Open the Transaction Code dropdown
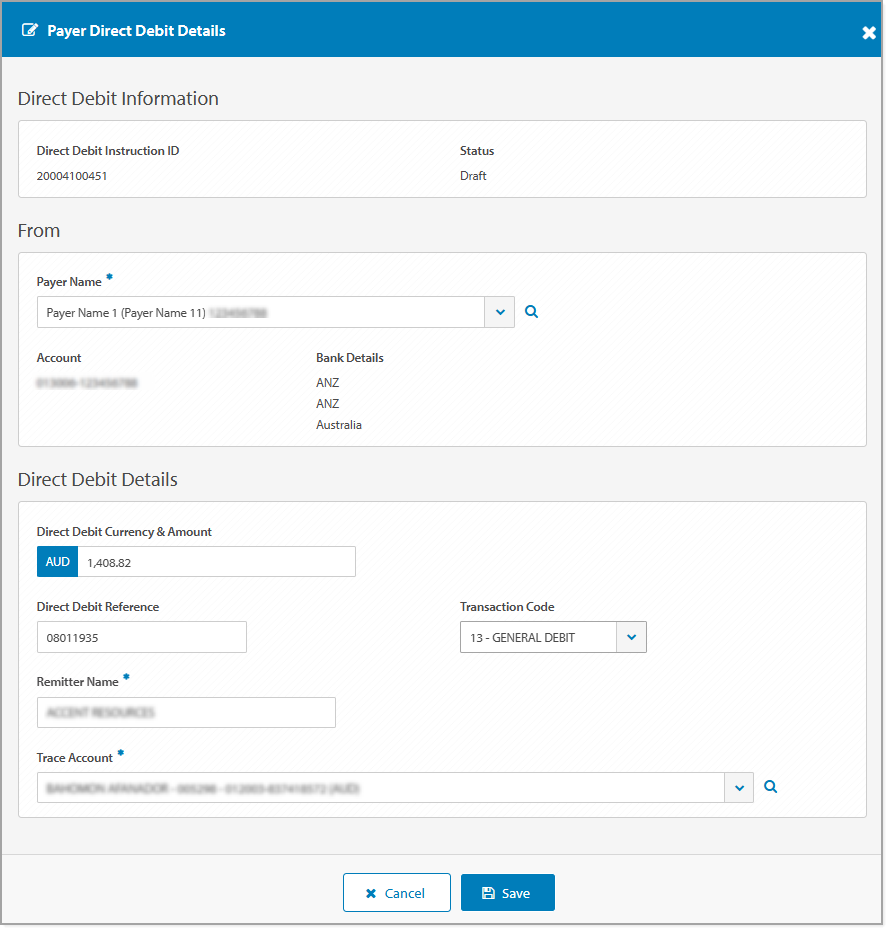Image resolution: width=889 pixels, height=931 pixels. pos(630,637)
